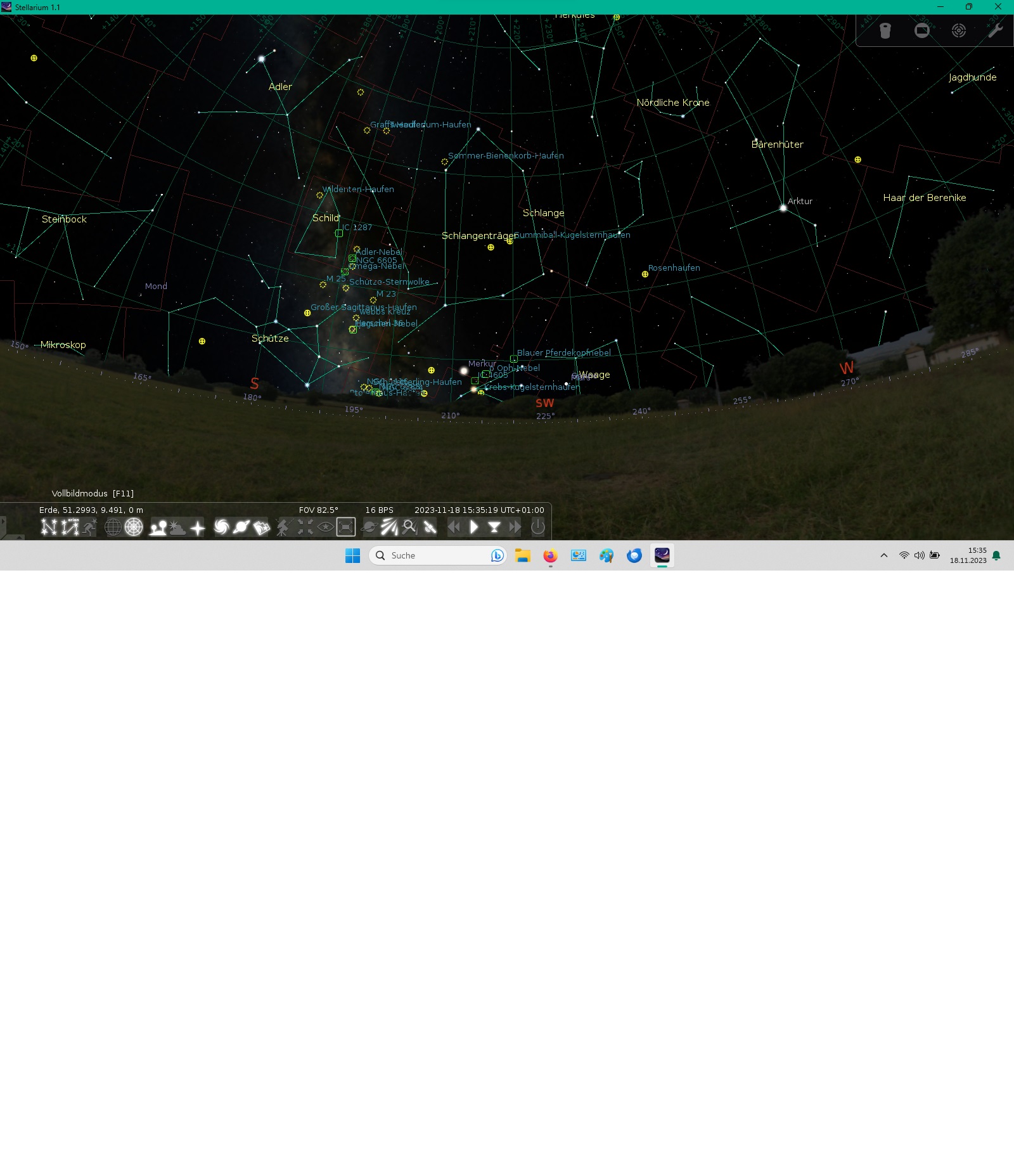1014x1176 pixels.
Task: Click the Schütze constellation label
Action: pyautogui.click(x=270, y=339)
